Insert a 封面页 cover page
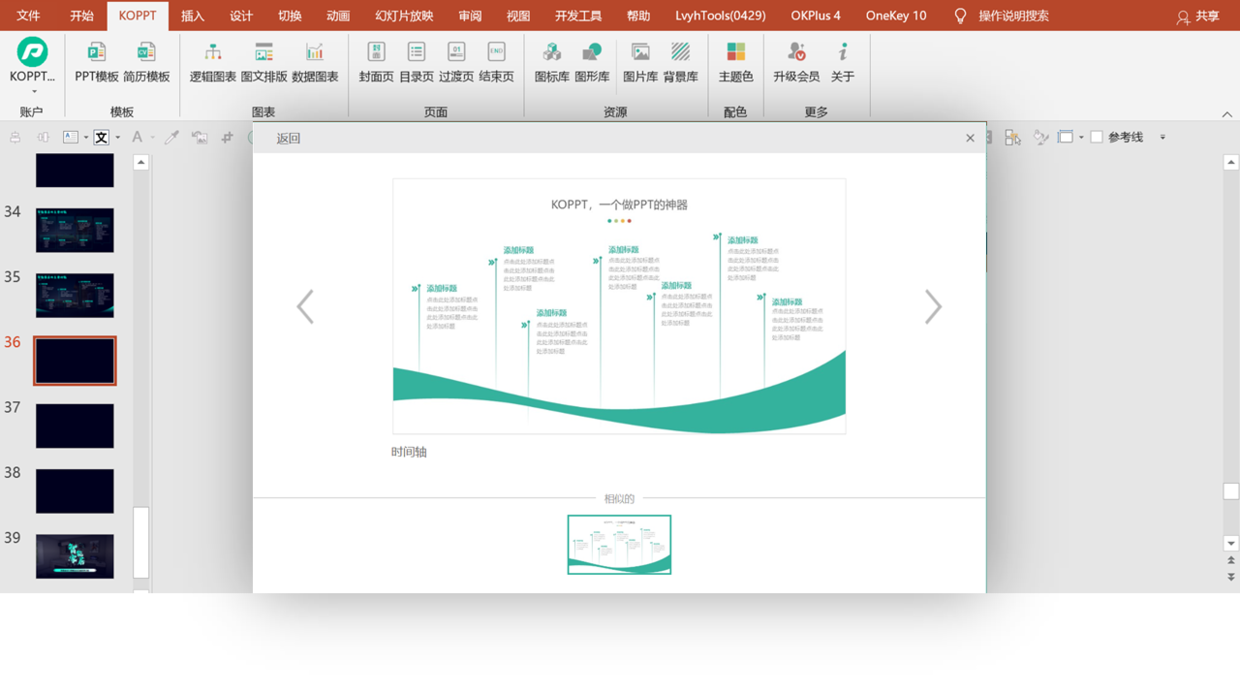Viewport: 1240px width, 695px height. 376,62
